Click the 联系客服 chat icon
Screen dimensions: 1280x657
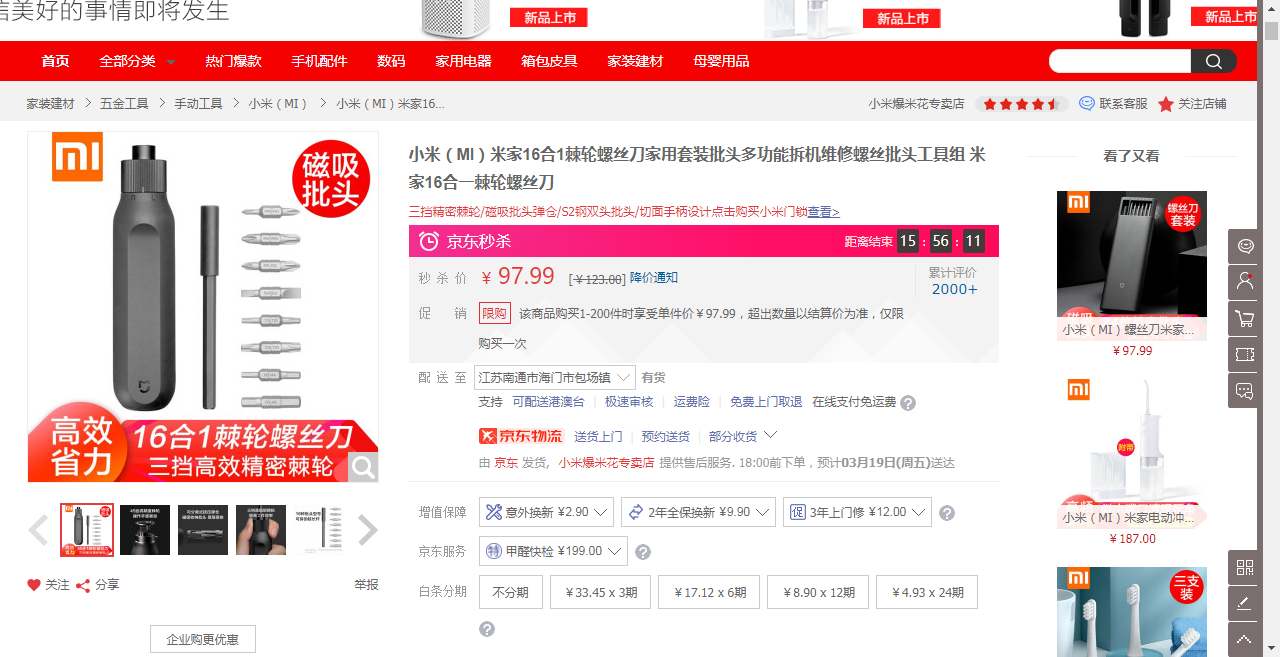(1087, 103)
